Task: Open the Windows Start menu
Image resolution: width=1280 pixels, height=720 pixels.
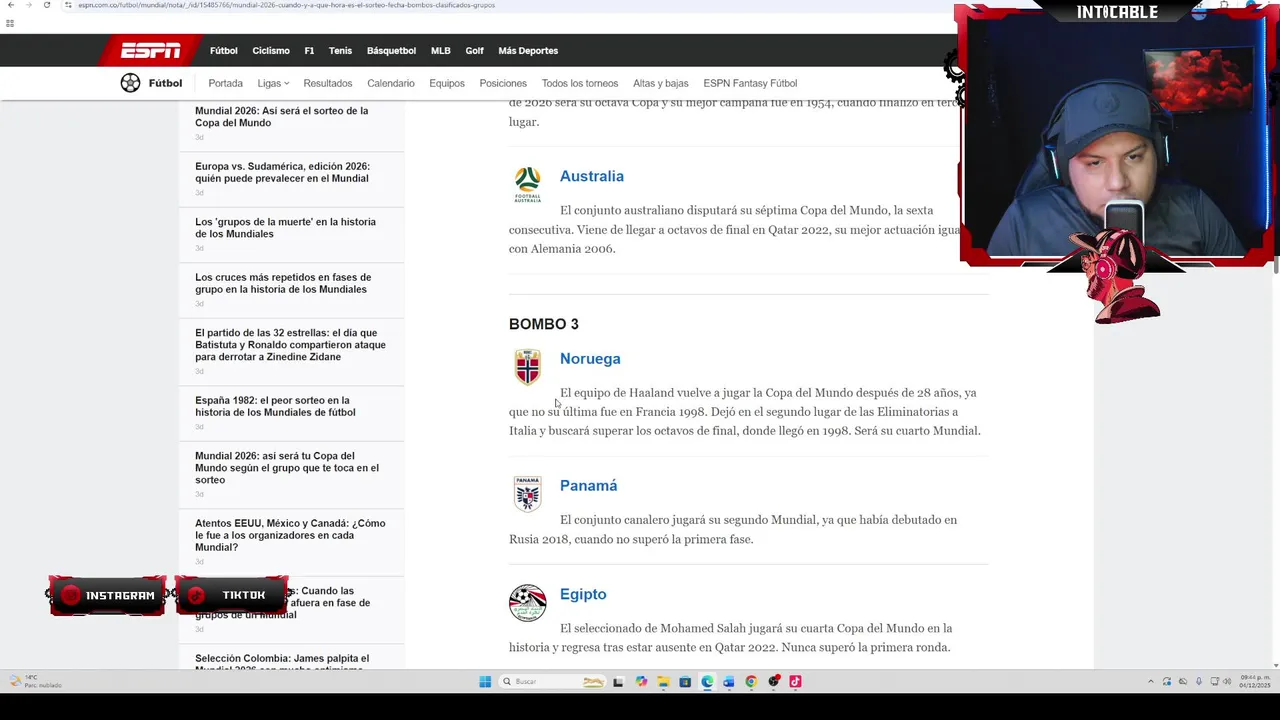Action: coord(485,682)
